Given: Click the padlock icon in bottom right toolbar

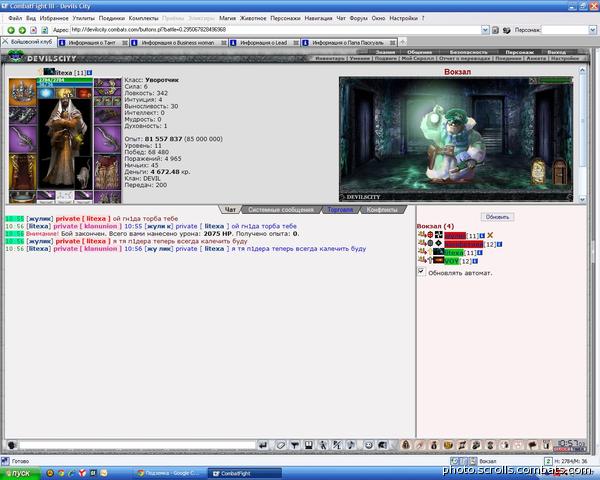Looking at the screenshot, I should click(406, 445).
